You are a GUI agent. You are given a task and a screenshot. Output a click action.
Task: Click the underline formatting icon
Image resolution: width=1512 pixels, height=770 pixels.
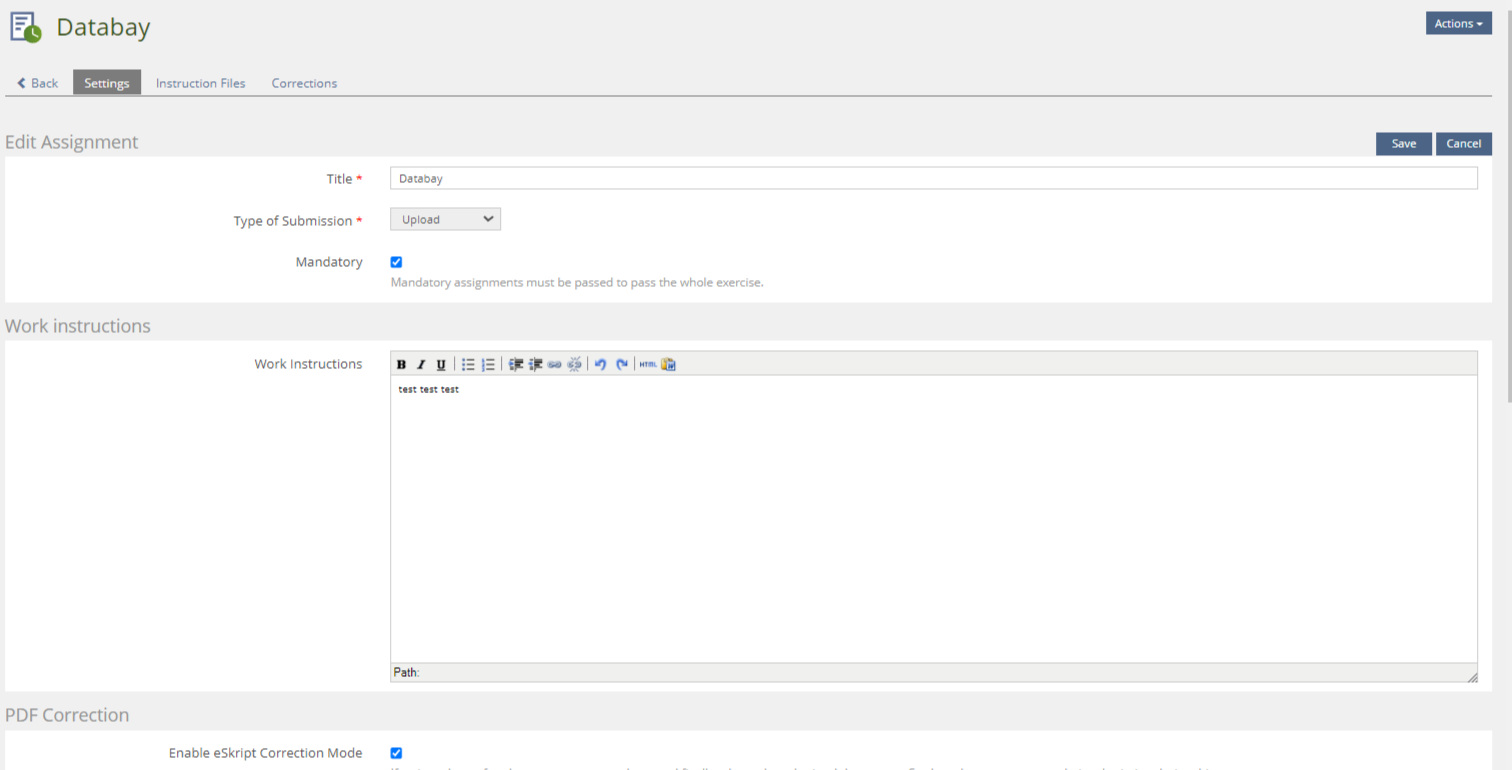441,365
